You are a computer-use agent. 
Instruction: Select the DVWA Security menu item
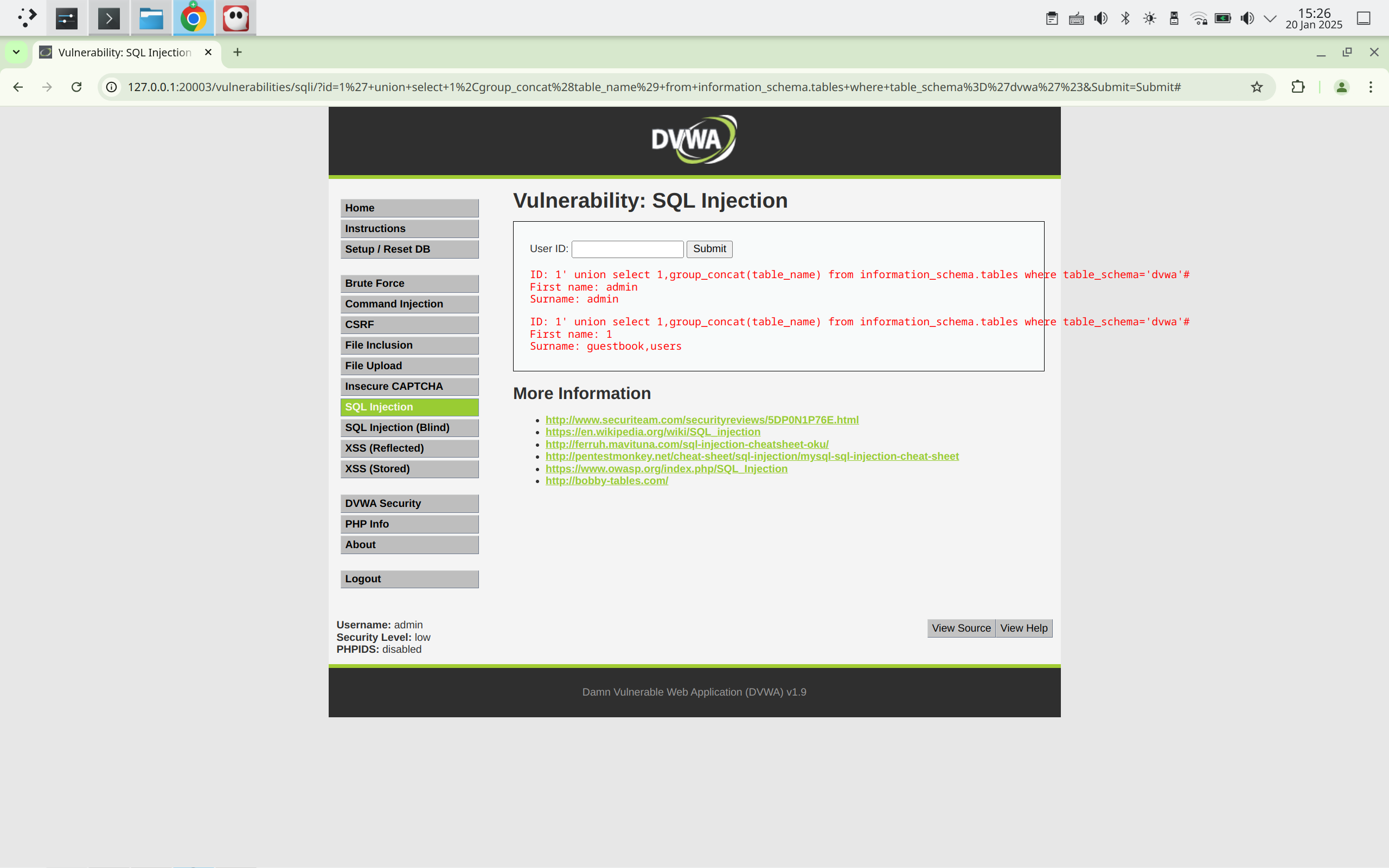pos(409,503)
